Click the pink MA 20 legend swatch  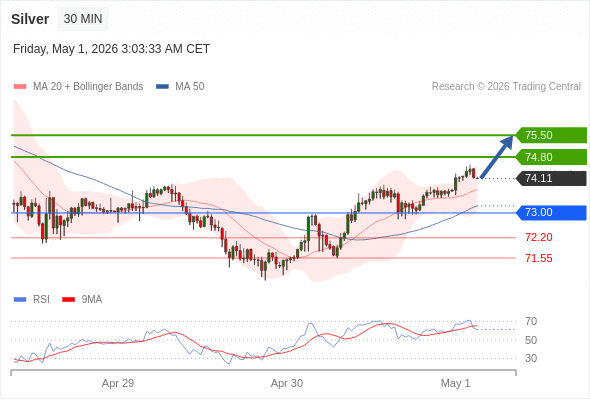click(x=20, y=87)
